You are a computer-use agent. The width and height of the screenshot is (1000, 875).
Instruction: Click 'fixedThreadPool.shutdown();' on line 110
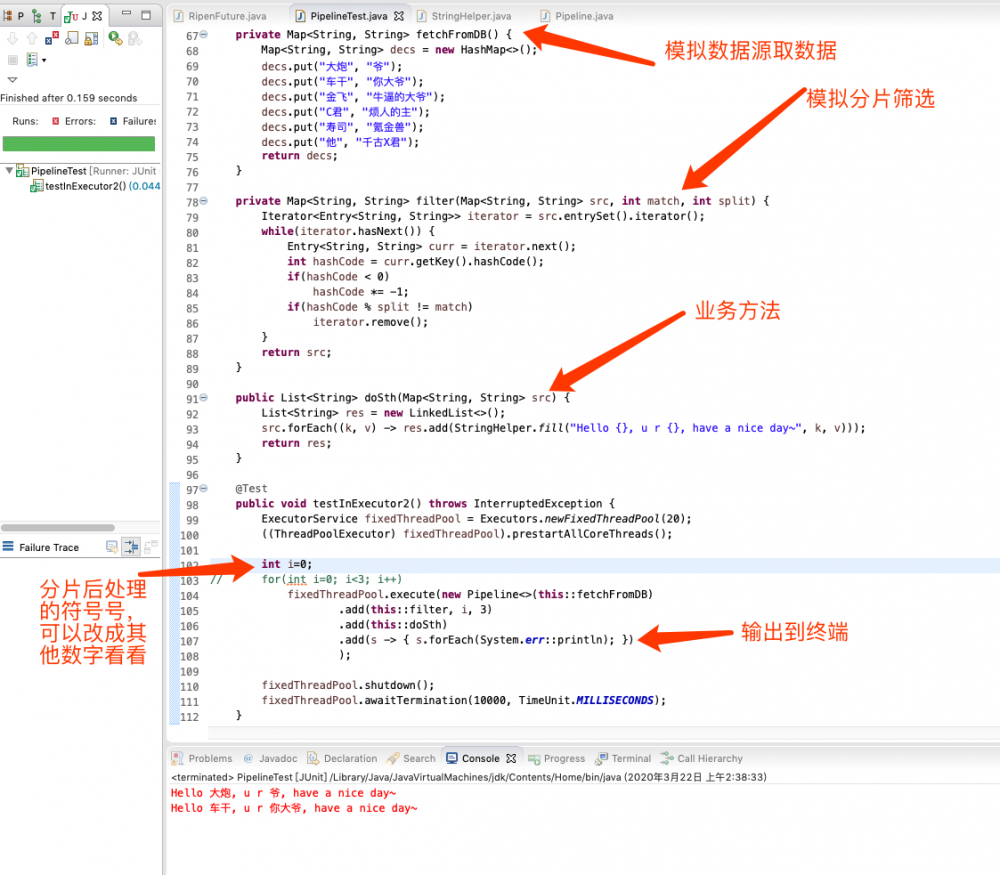[348, 685]
